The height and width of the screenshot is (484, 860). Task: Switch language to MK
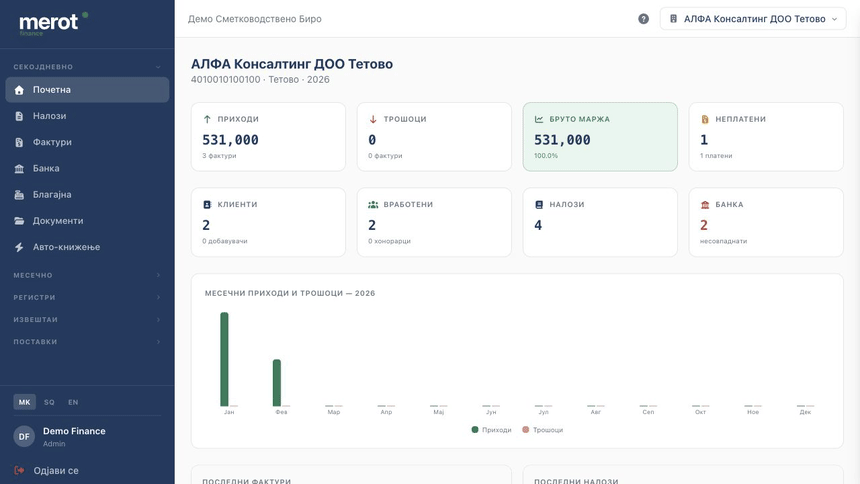[25, 402]
